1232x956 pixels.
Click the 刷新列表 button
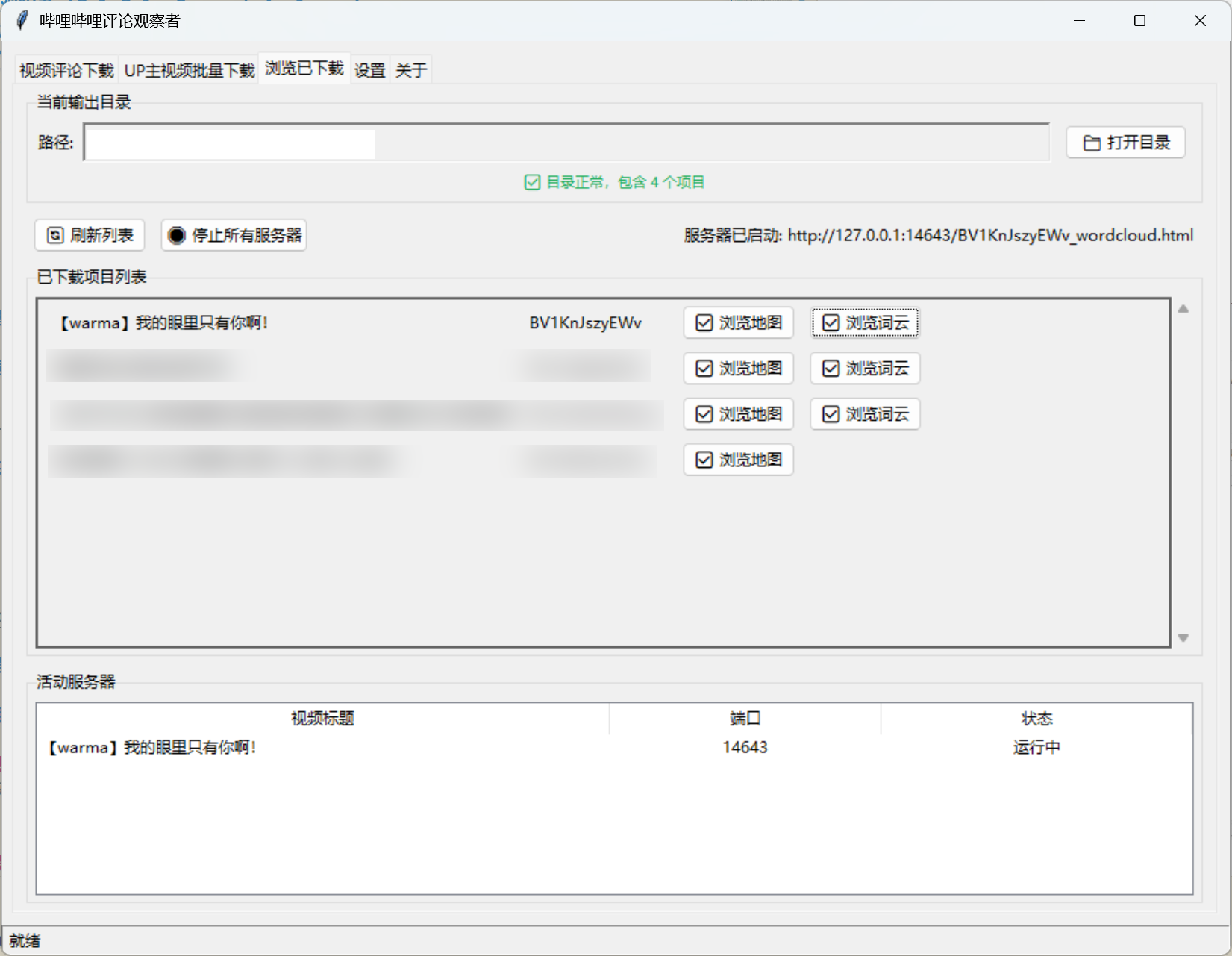(x=90, y=235)
